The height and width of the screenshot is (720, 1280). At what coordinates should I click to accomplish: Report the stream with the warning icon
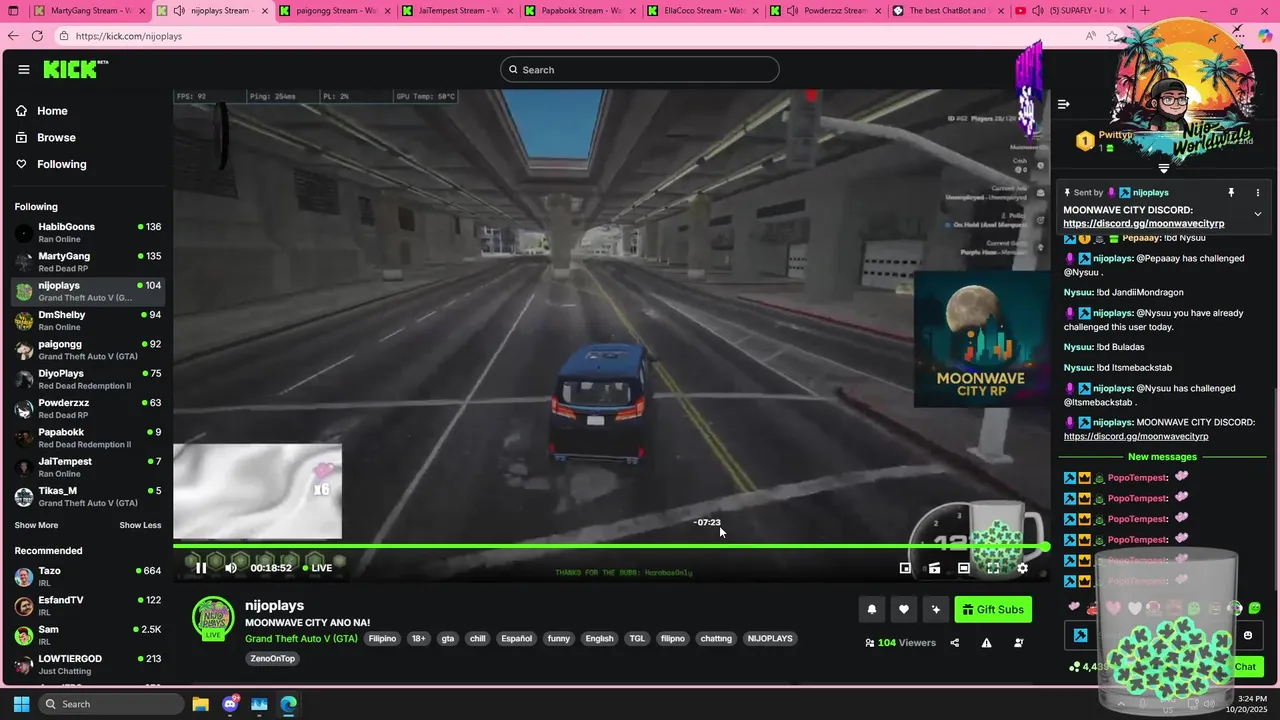click(x=986, y=643)
